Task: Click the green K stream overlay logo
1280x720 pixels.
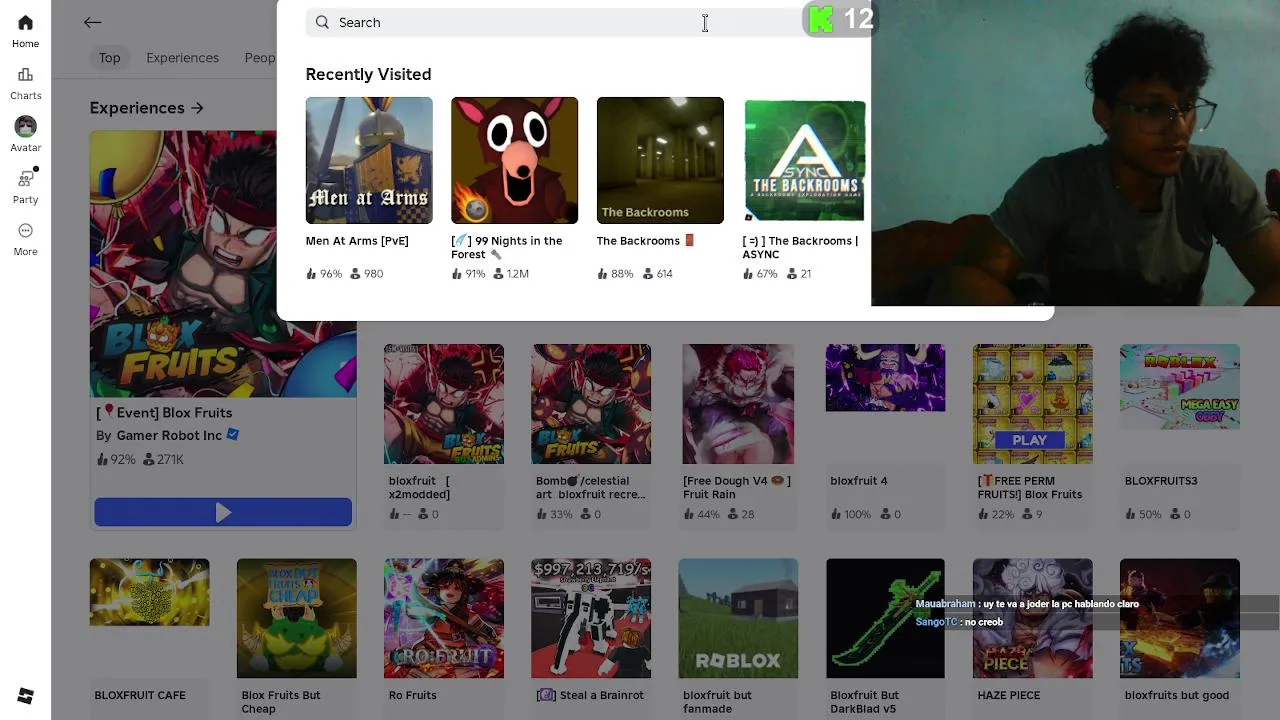Action: click(821, 19)
